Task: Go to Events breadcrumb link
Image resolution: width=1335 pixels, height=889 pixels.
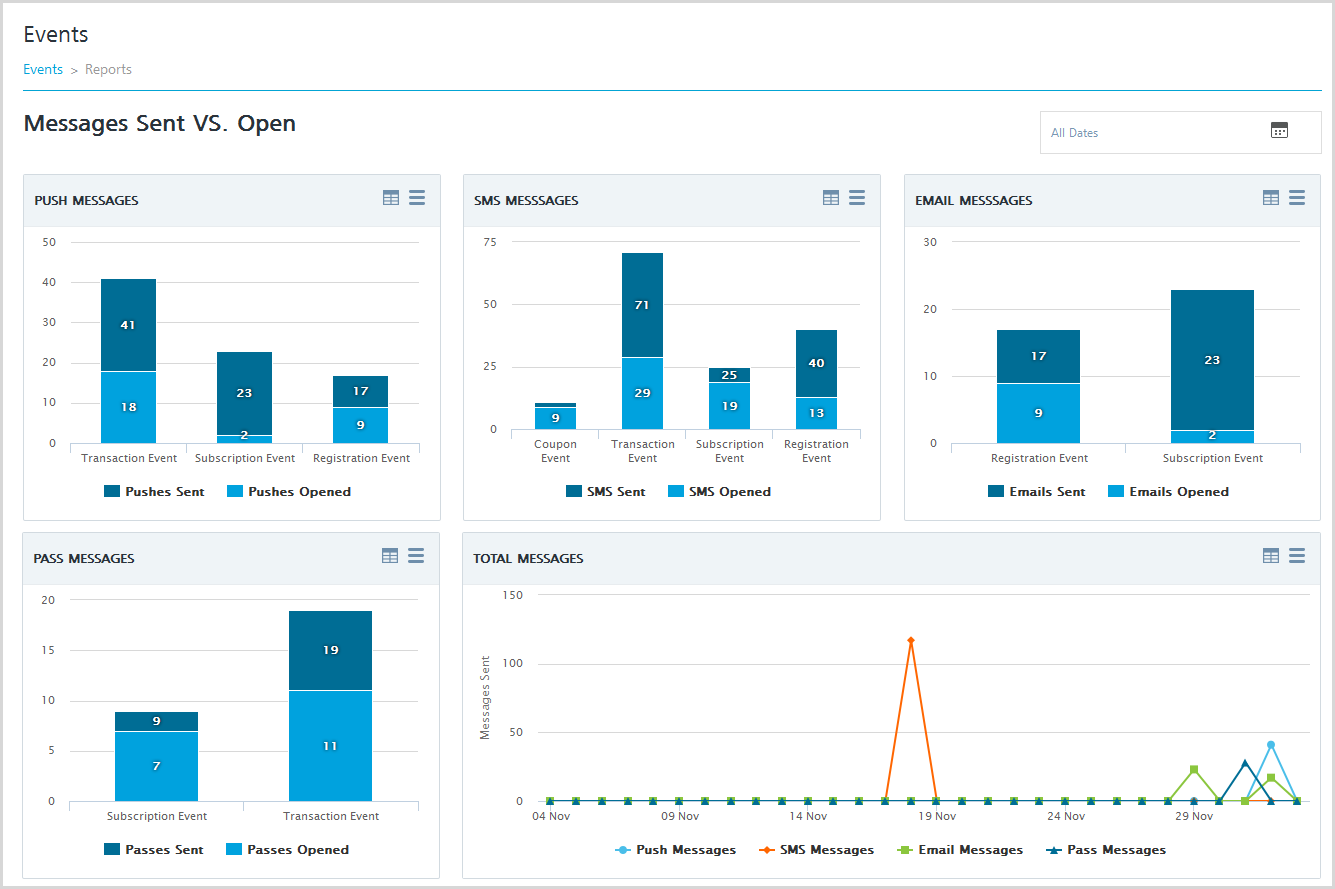Action: coord(43,69)
